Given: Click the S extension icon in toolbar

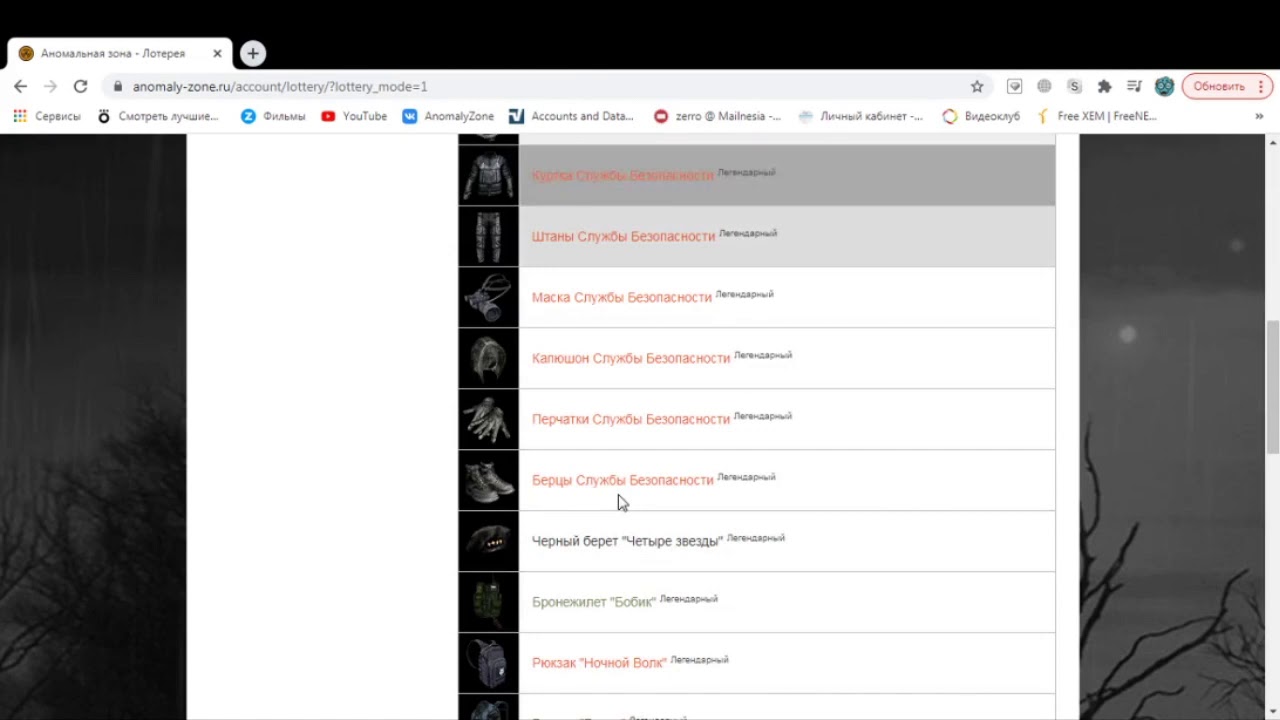Looking at the screenshot, I should [x=1074, y=86].
